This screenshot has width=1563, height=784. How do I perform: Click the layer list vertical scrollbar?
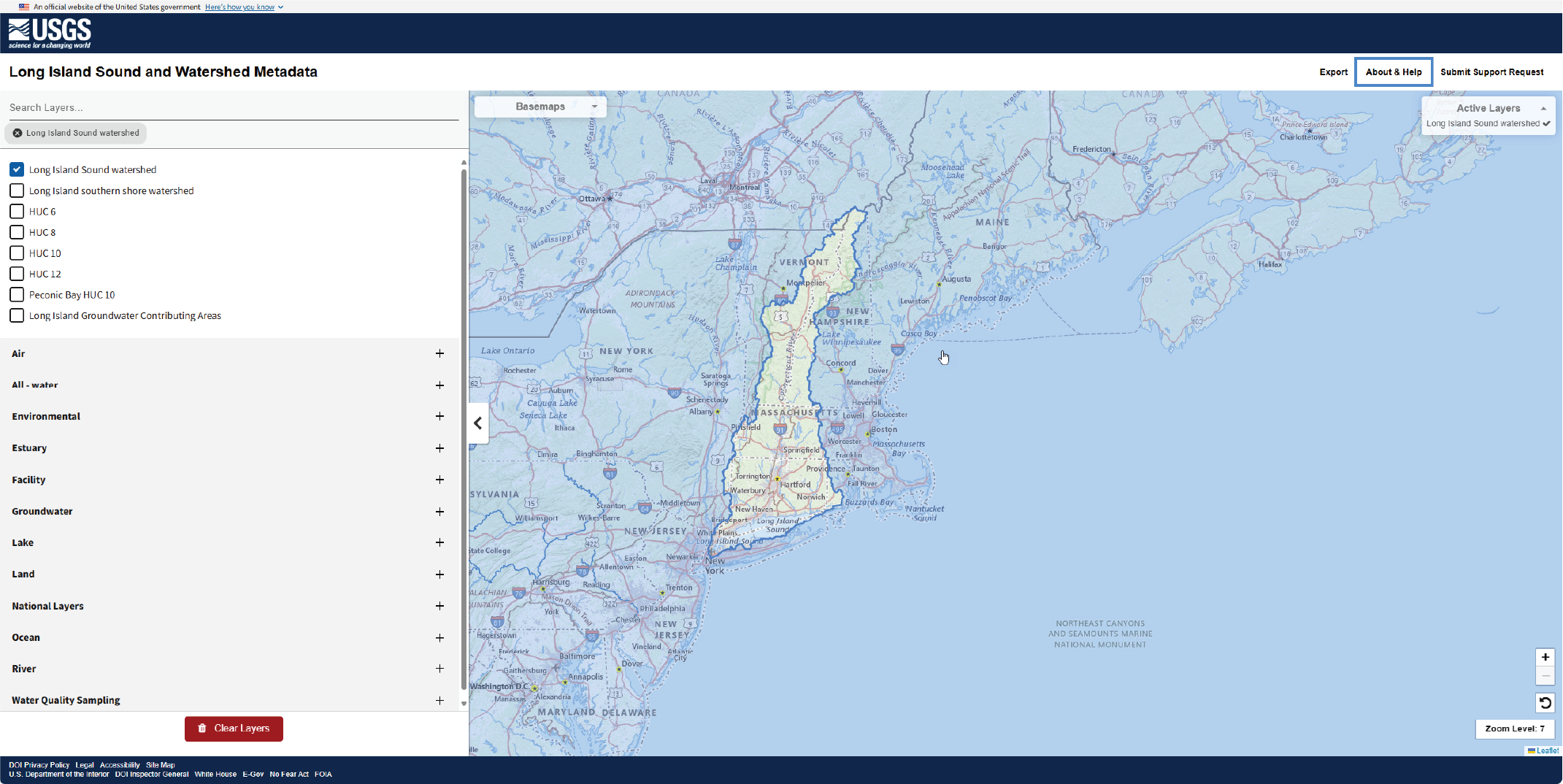click(464, 431)
